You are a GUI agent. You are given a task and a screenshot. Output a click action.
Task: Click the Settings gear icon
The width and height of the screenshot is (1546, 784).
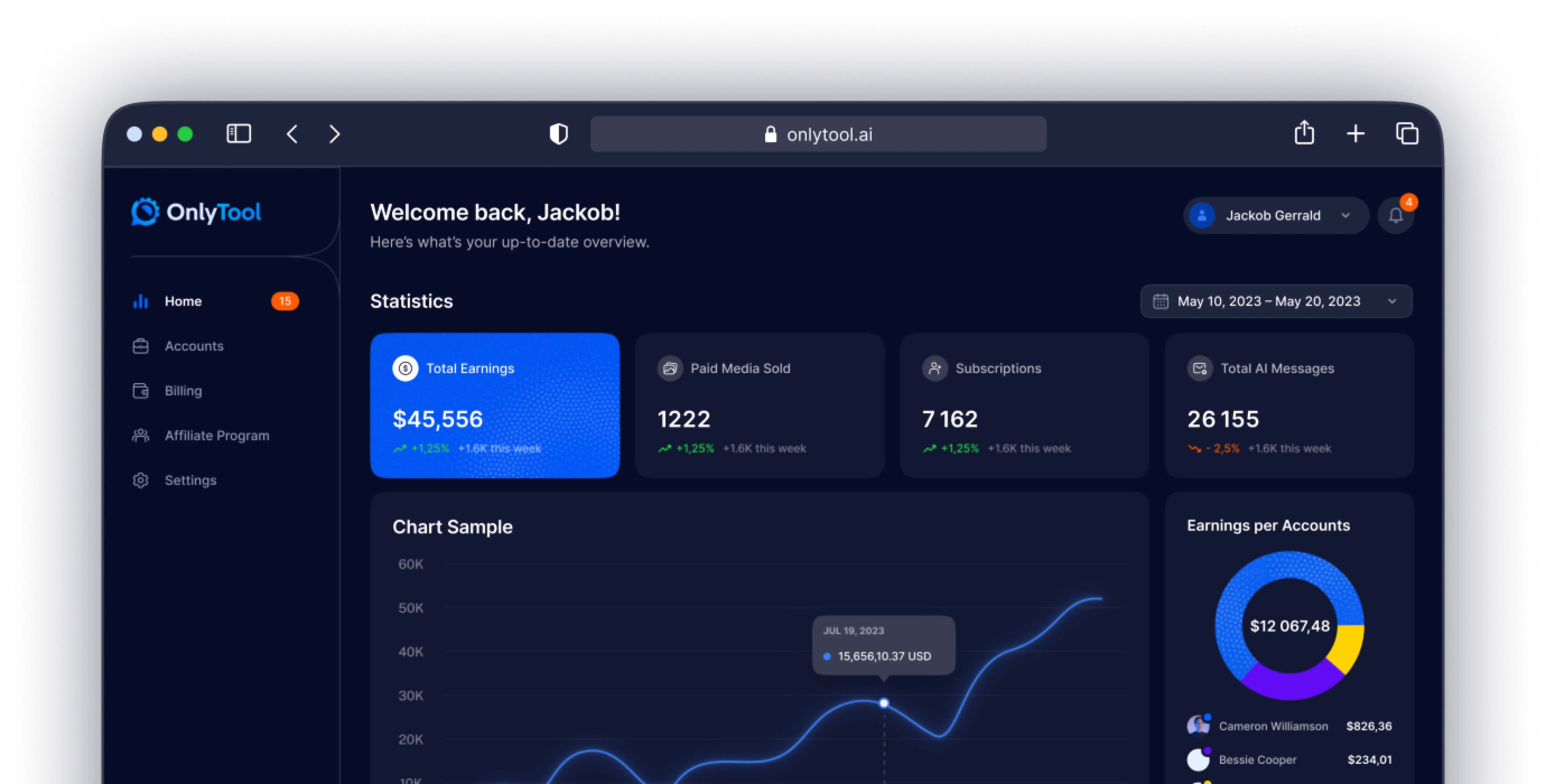[x=140, y=480]
